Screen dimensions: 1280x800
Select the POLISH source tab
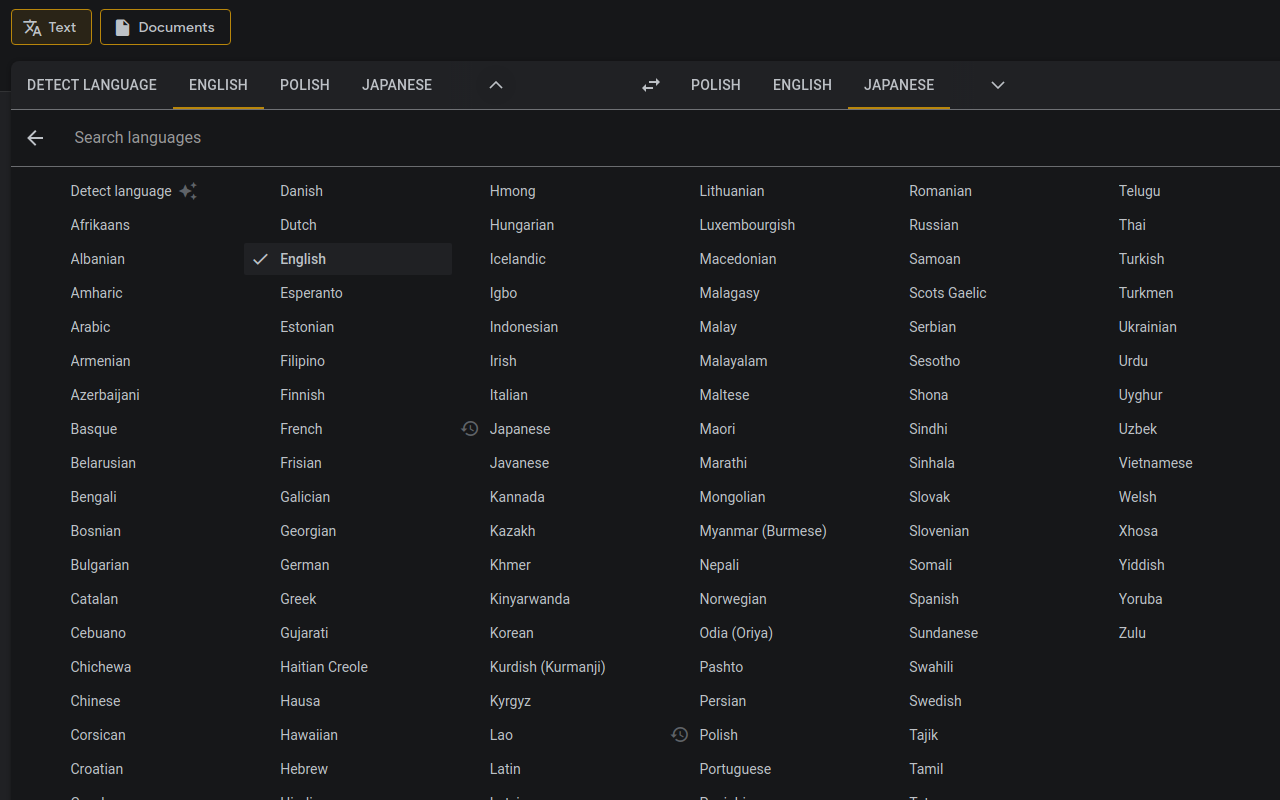coord(305,85)
